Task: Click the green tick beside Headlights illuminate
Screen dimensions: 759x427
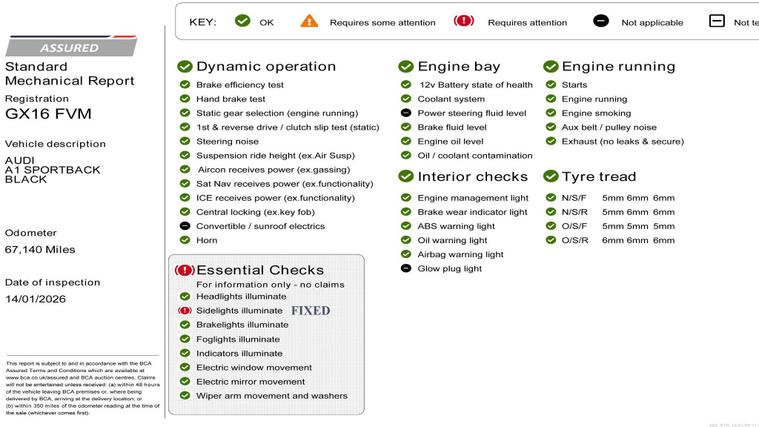Action: [x=185, y=297]
